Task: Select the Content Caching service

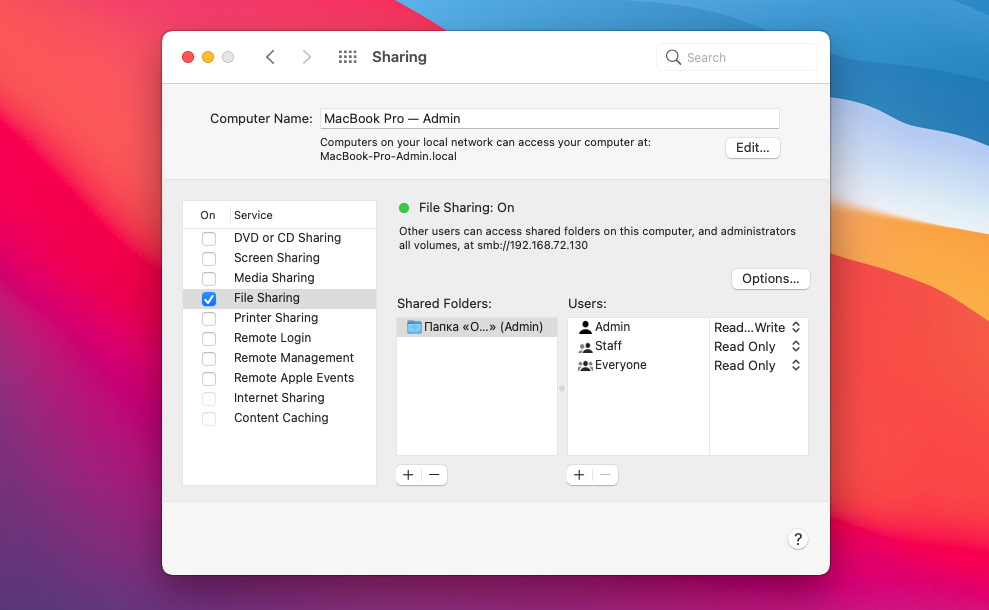Action: tap(280, 418)
